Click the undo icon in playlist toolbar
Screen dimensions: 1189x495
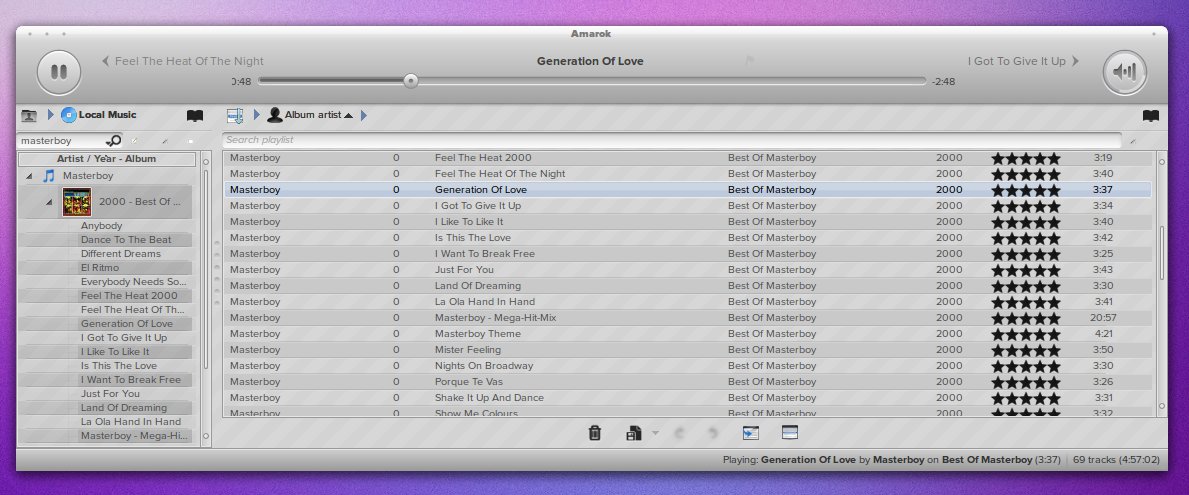click(x=679, y=434)
